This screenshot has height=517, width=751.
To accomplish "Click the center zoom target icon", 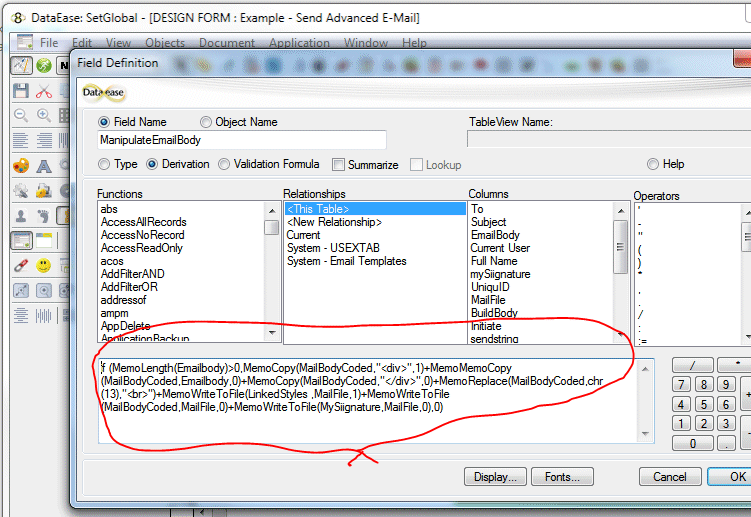I will 44,290.
